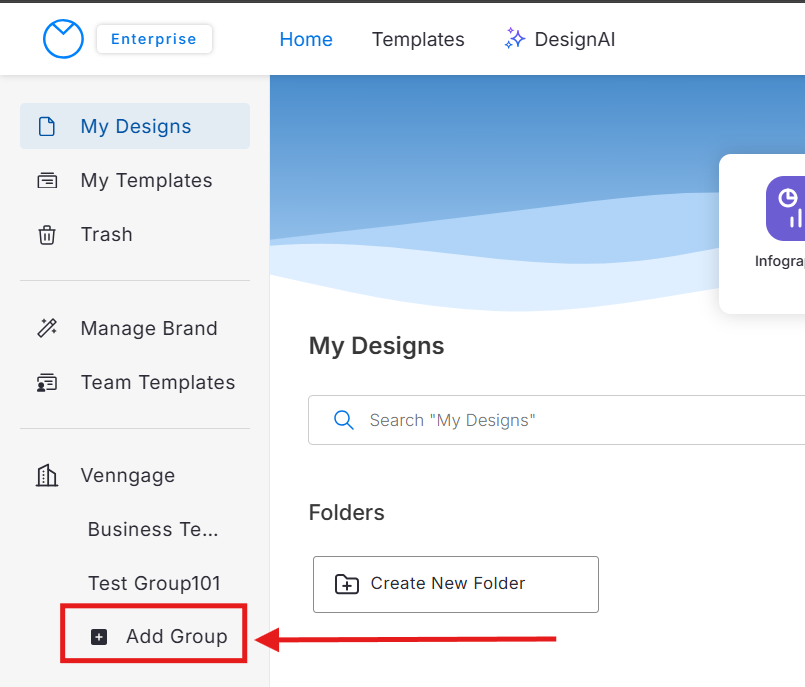Click the Add Group text label
Image resolution: width=805 pixels, height=687 pixels.
point(177,637)
